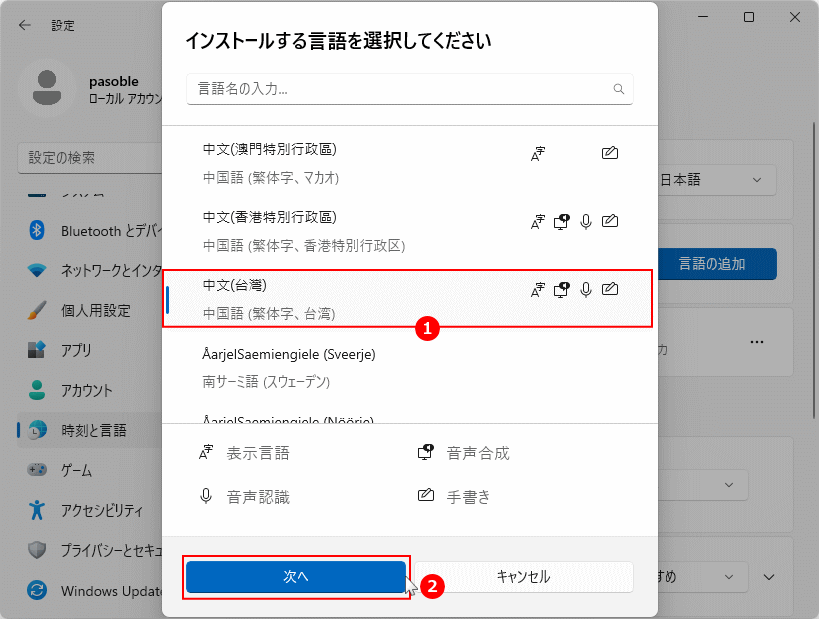The width and height of the screenshot is (819, 619).
Task: Select 中文(台灣) language row
Action: click(x=407, y=299)
